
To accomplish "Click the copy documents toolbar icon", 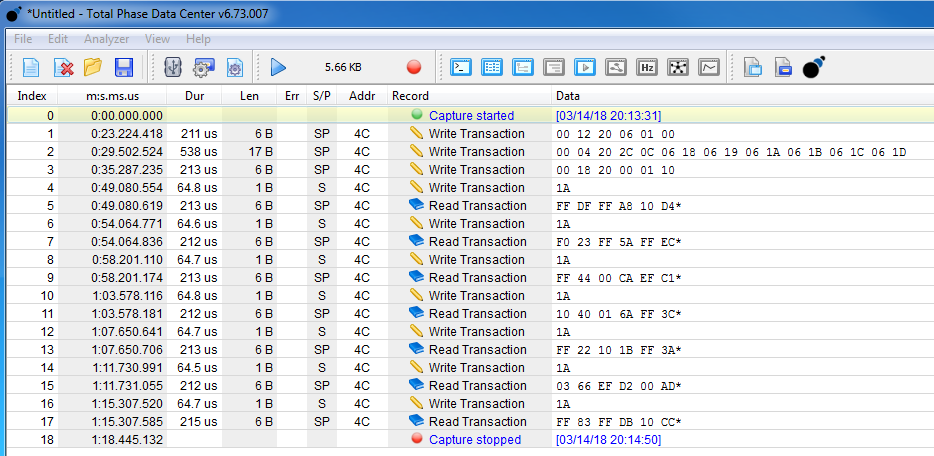I will tap(753, 67).
